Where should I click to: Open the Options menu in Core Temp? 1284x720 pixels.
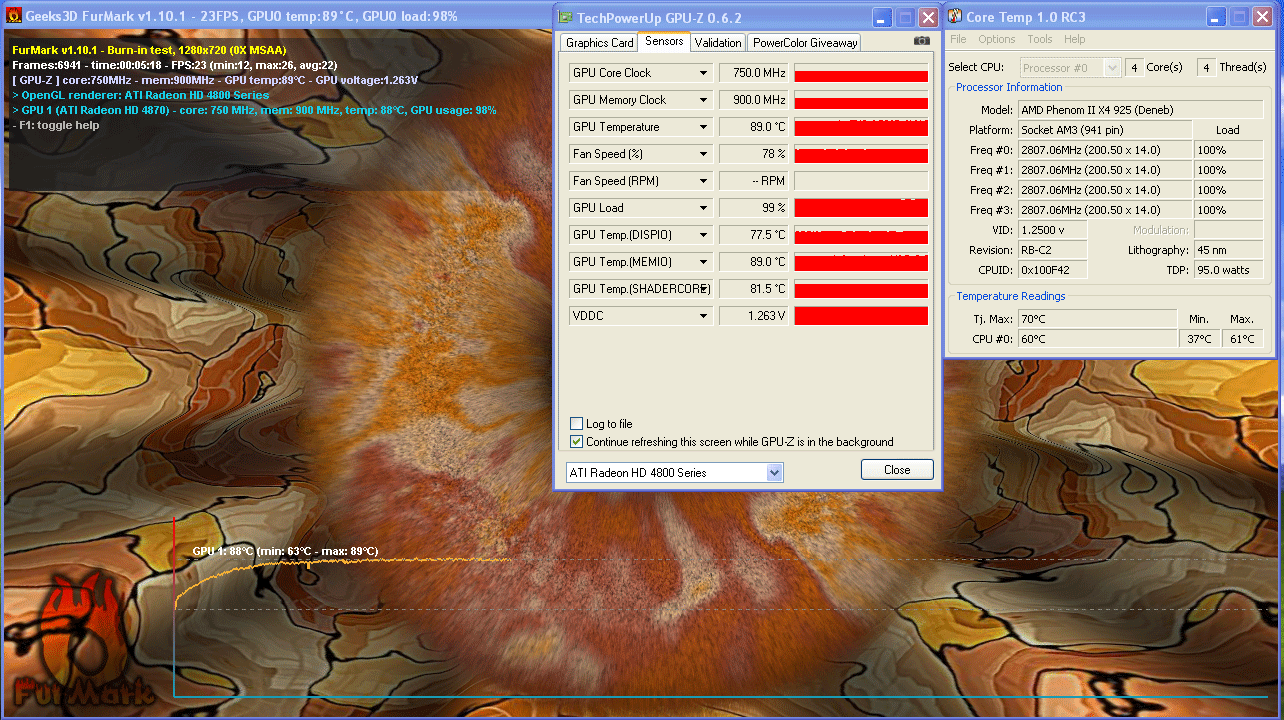point(997,39)
